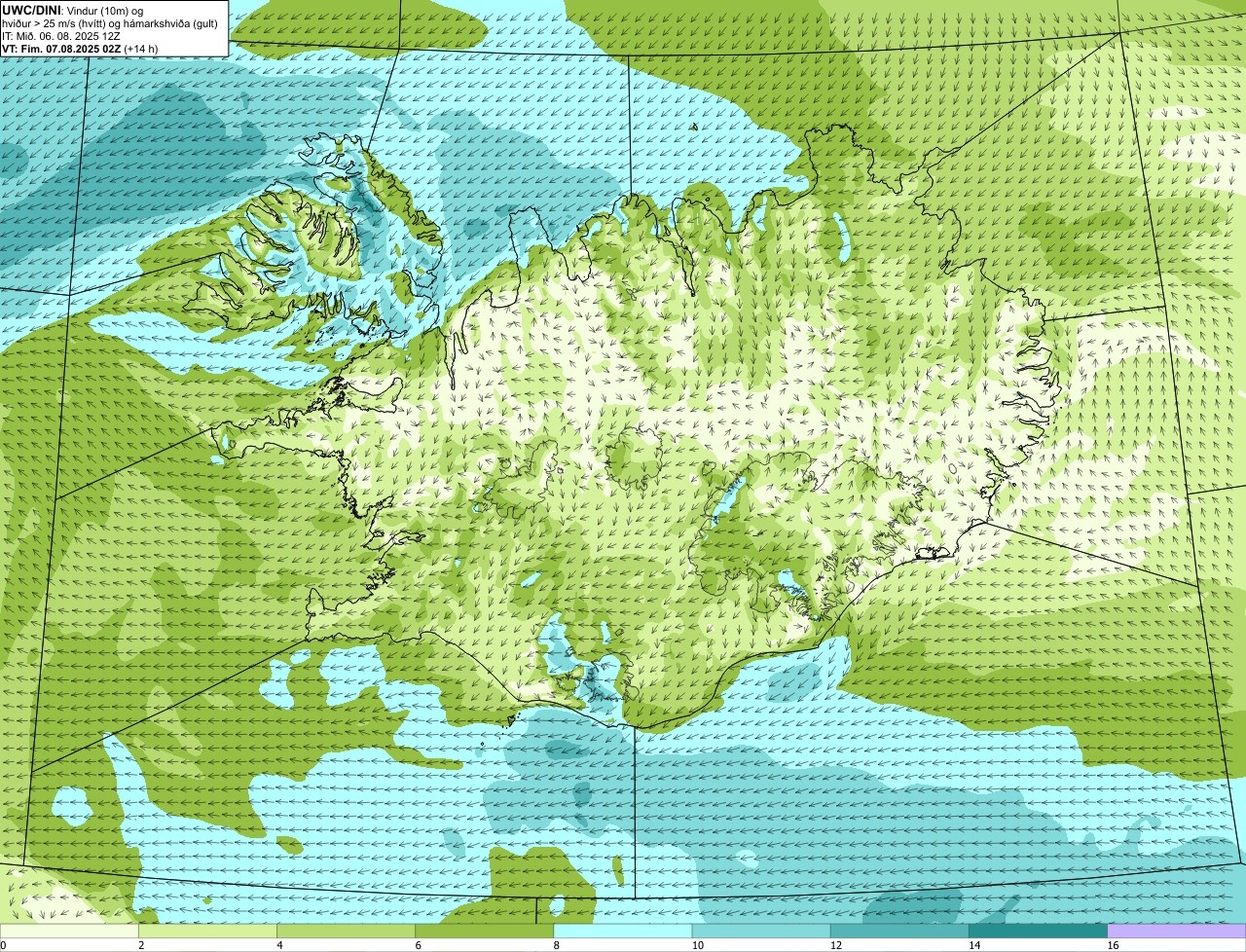Click the 12–14 m/s teal legend swatch
1246x952 pixels.
click(x=899, y=931)
